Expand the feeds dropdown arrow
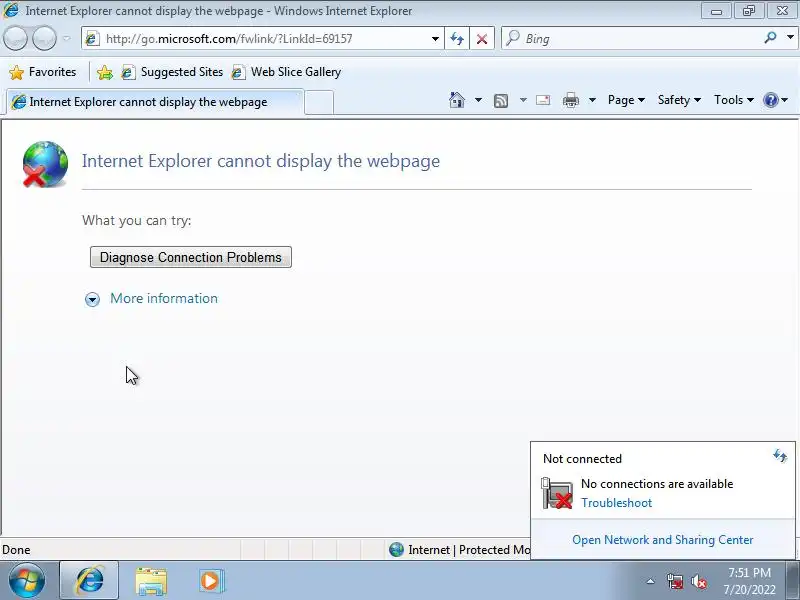Image resolution: width=800 pixels, height=600 pixels. [x=523, y=100]
